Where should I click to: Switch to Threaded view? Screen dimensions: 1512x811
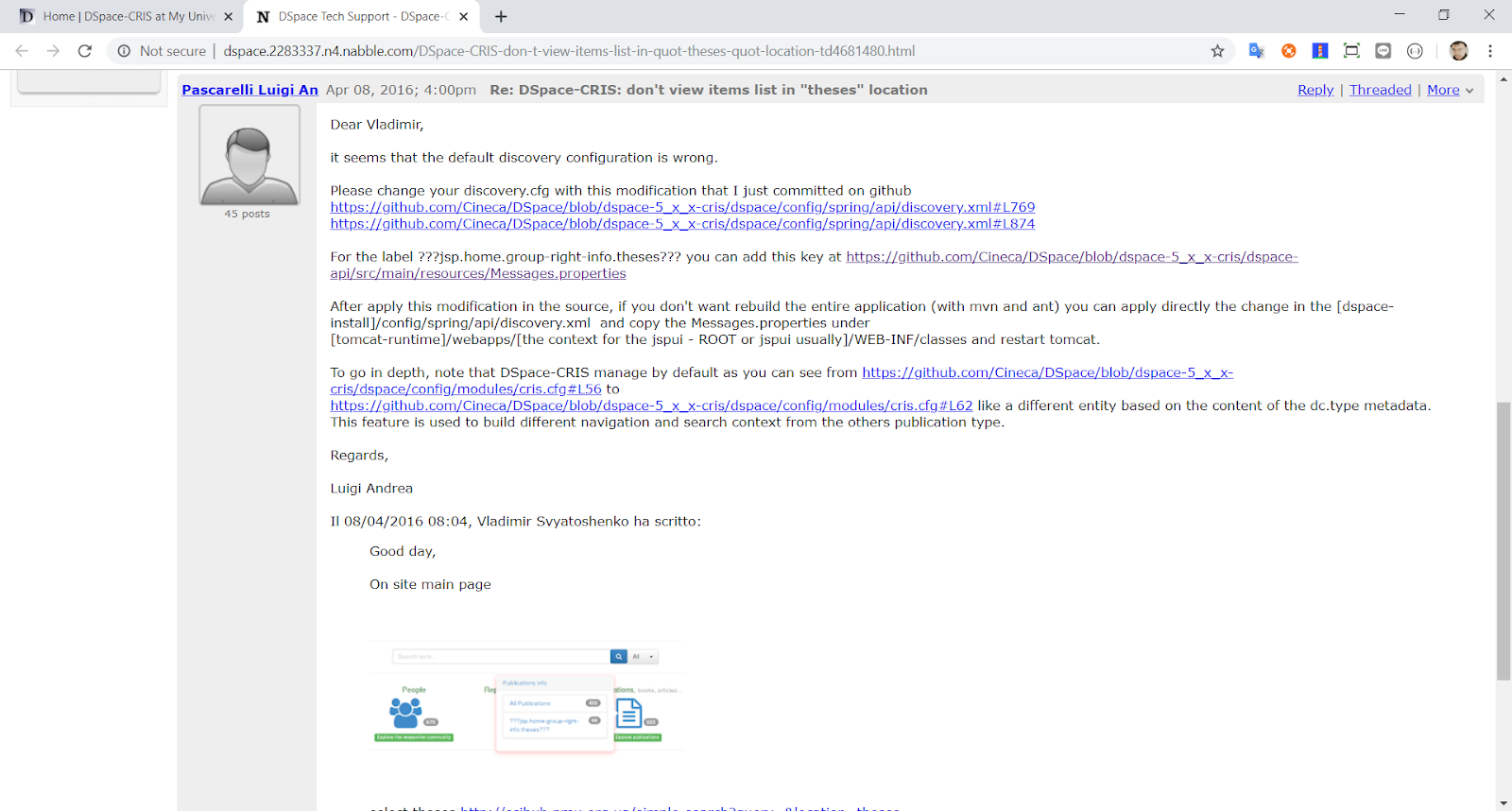coord(1380,90)
